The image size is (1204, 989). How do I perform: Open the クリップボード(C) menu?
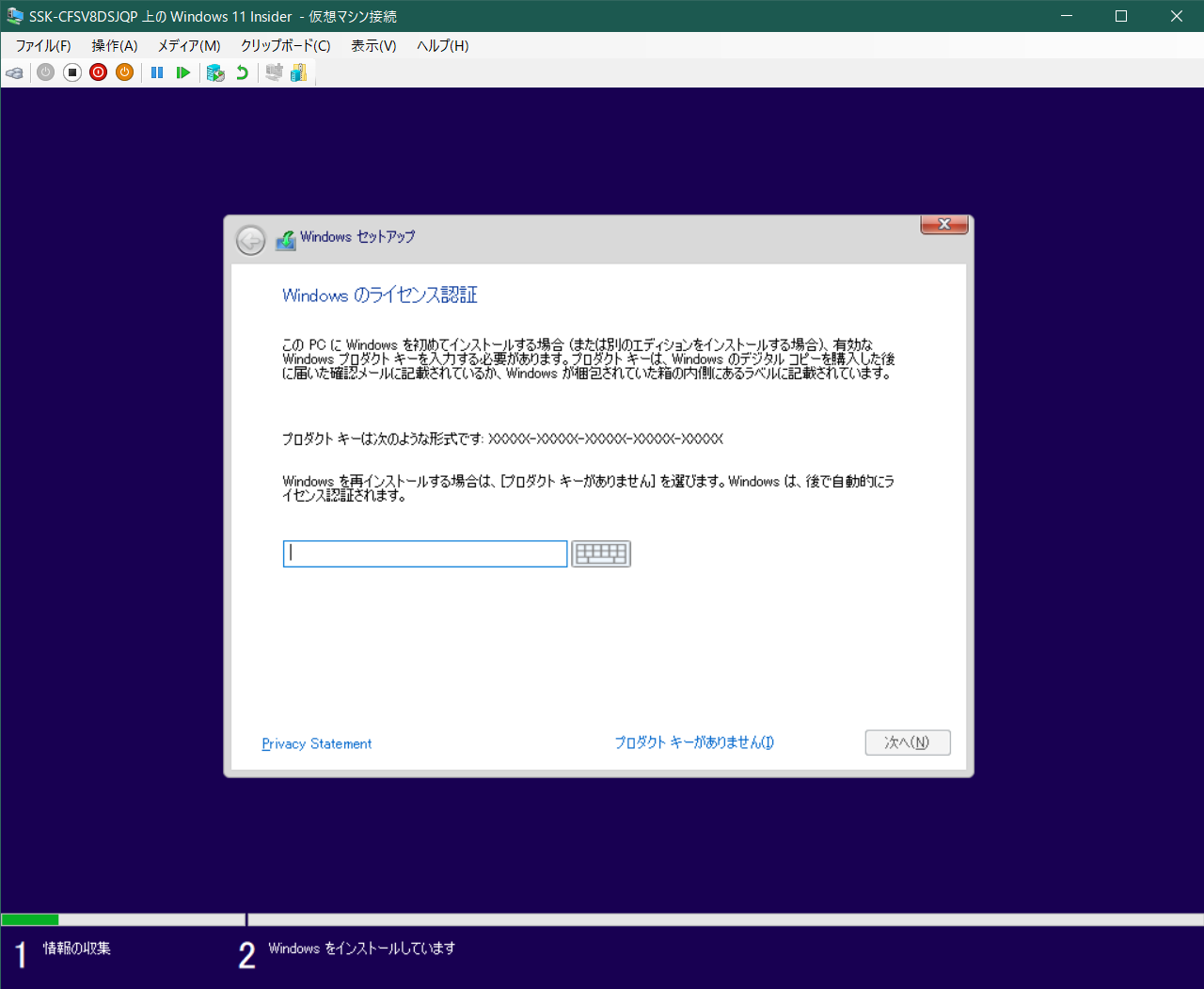[x=286, y=45]
